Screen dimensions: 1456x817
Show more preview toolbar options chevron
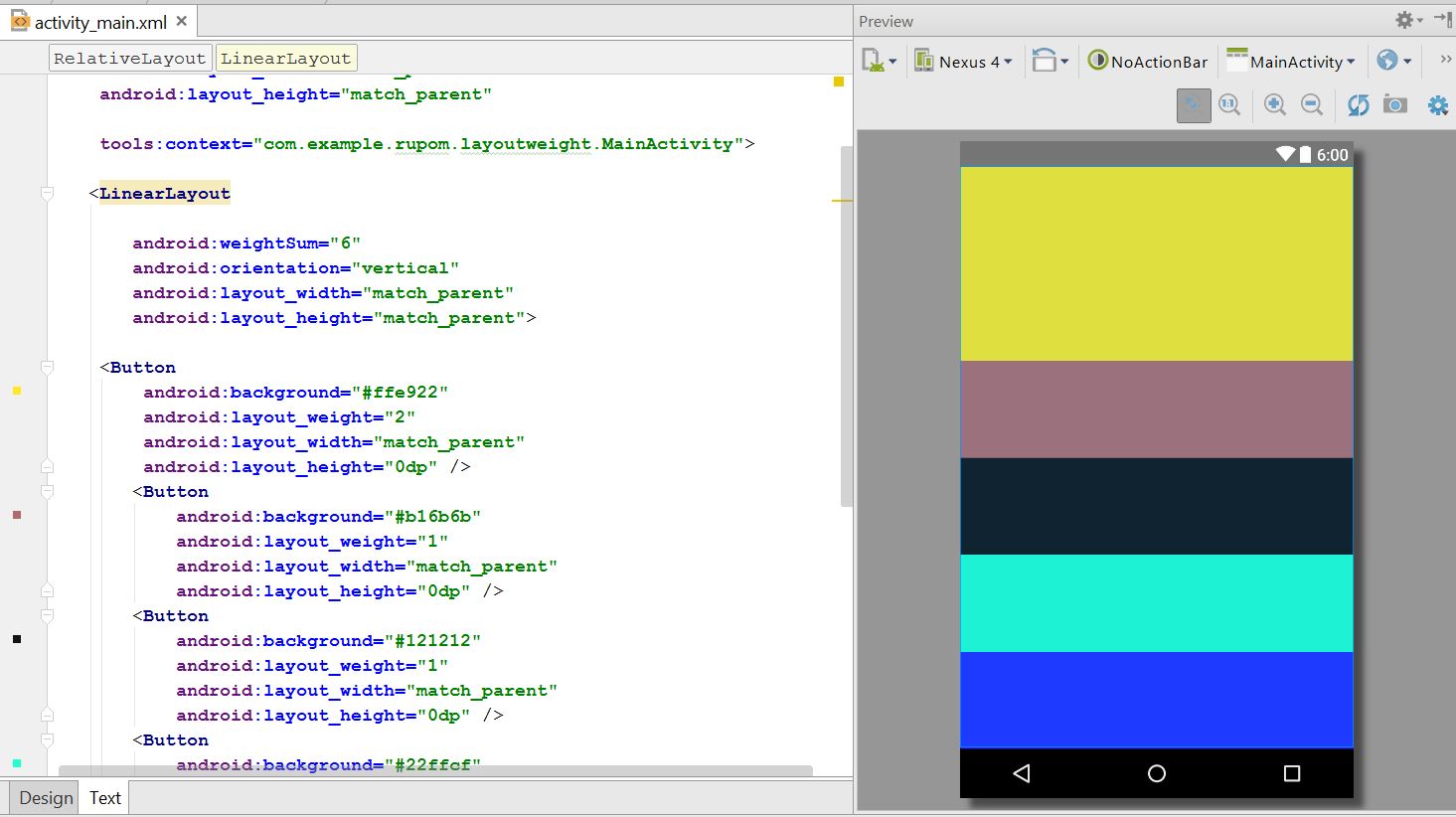[1445, 60]
